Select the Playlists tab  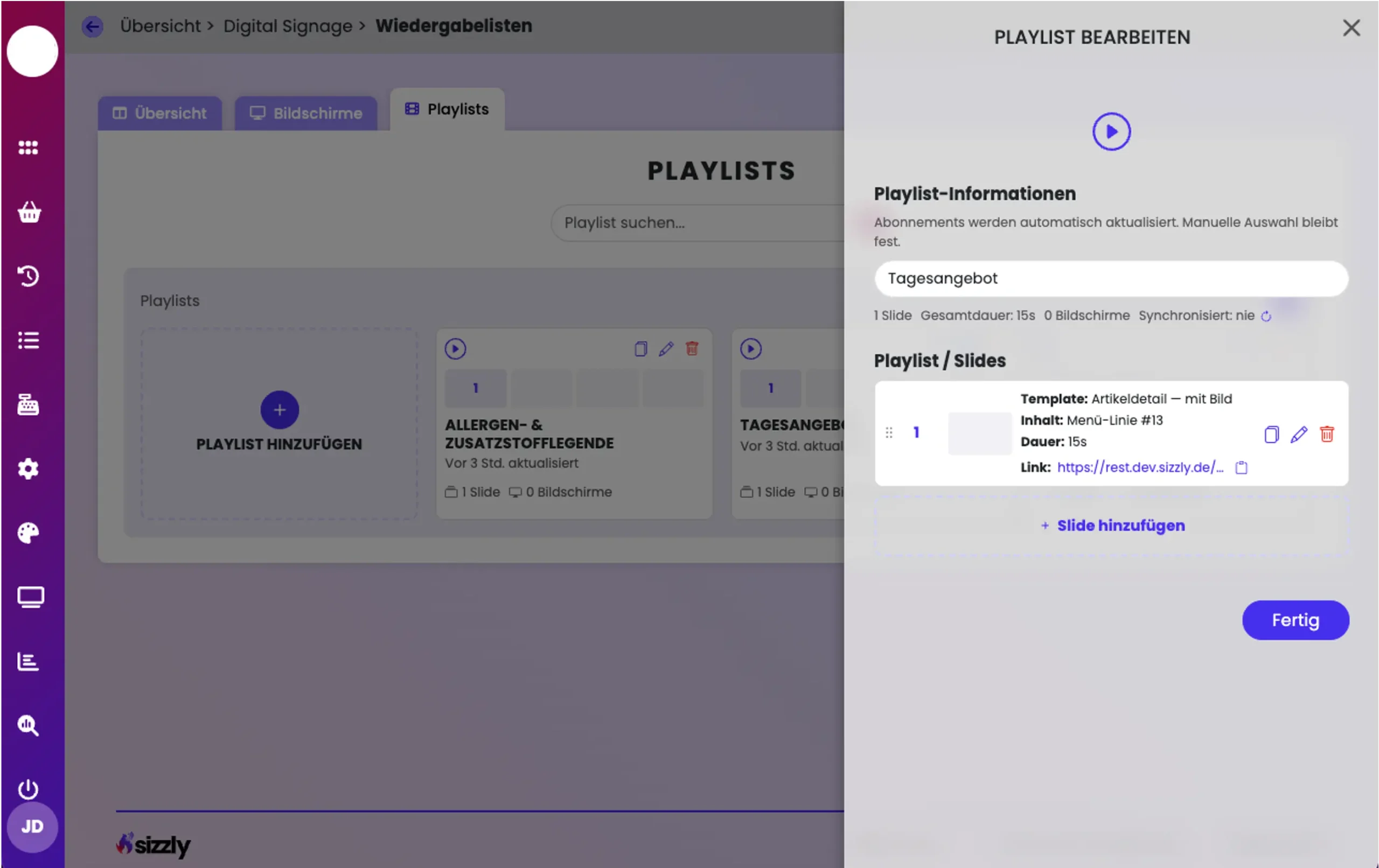[x=447, y=109]
